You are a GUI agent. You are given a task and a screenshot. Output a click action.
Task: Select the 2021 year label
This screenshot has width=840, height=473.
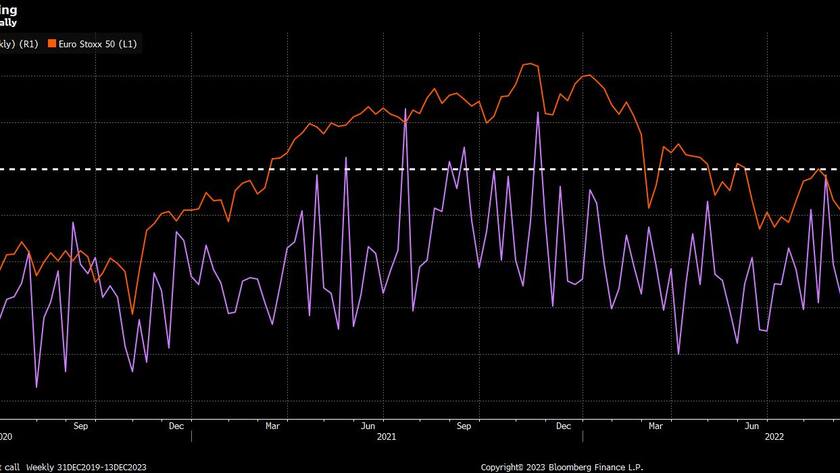[x=386, y=437]
